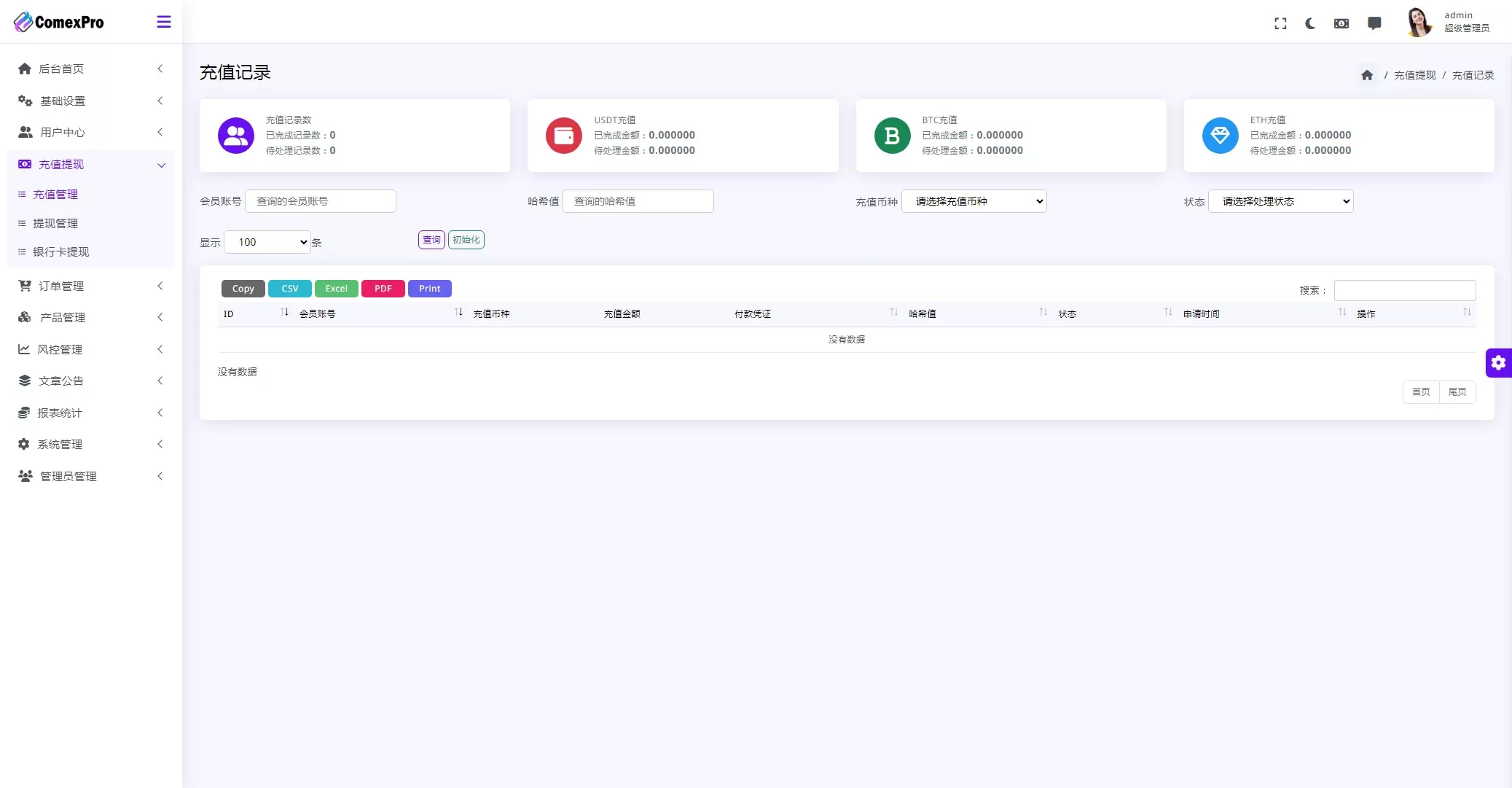
Task: Click the 查询 query button
Action: coord(431,240)
